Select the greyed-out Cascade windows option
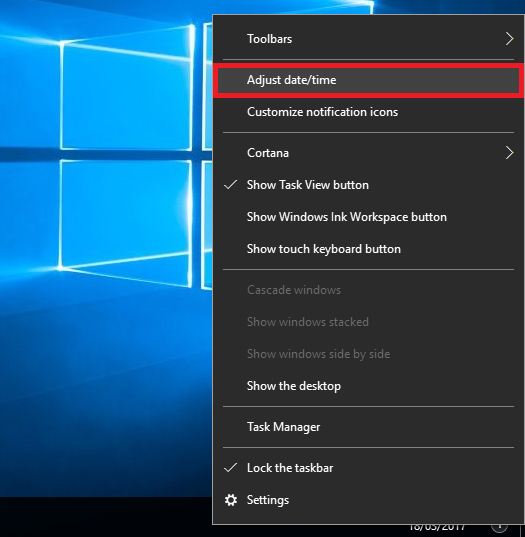This screenshot has width=525, height=537. [294, 290]
